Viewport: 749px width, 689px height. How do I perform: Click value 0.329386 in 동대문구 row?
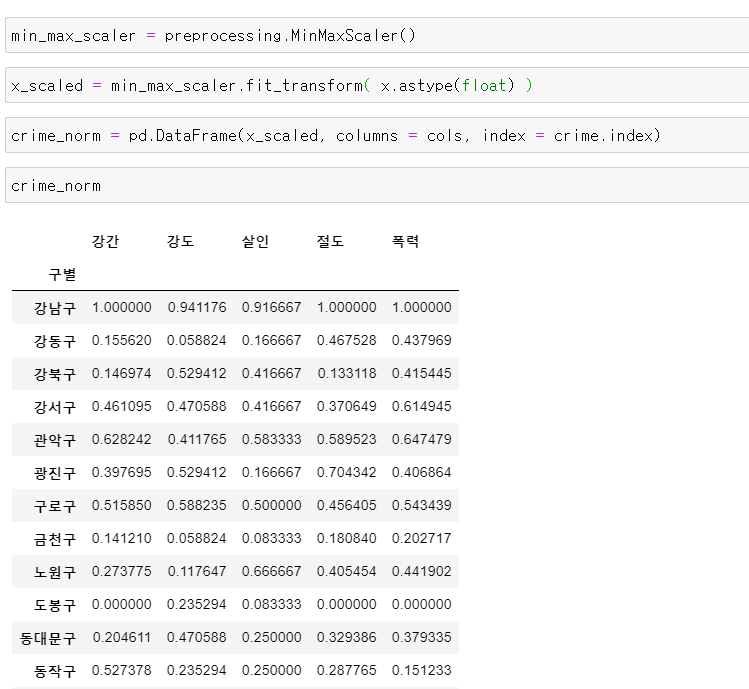tap(347, 637)
